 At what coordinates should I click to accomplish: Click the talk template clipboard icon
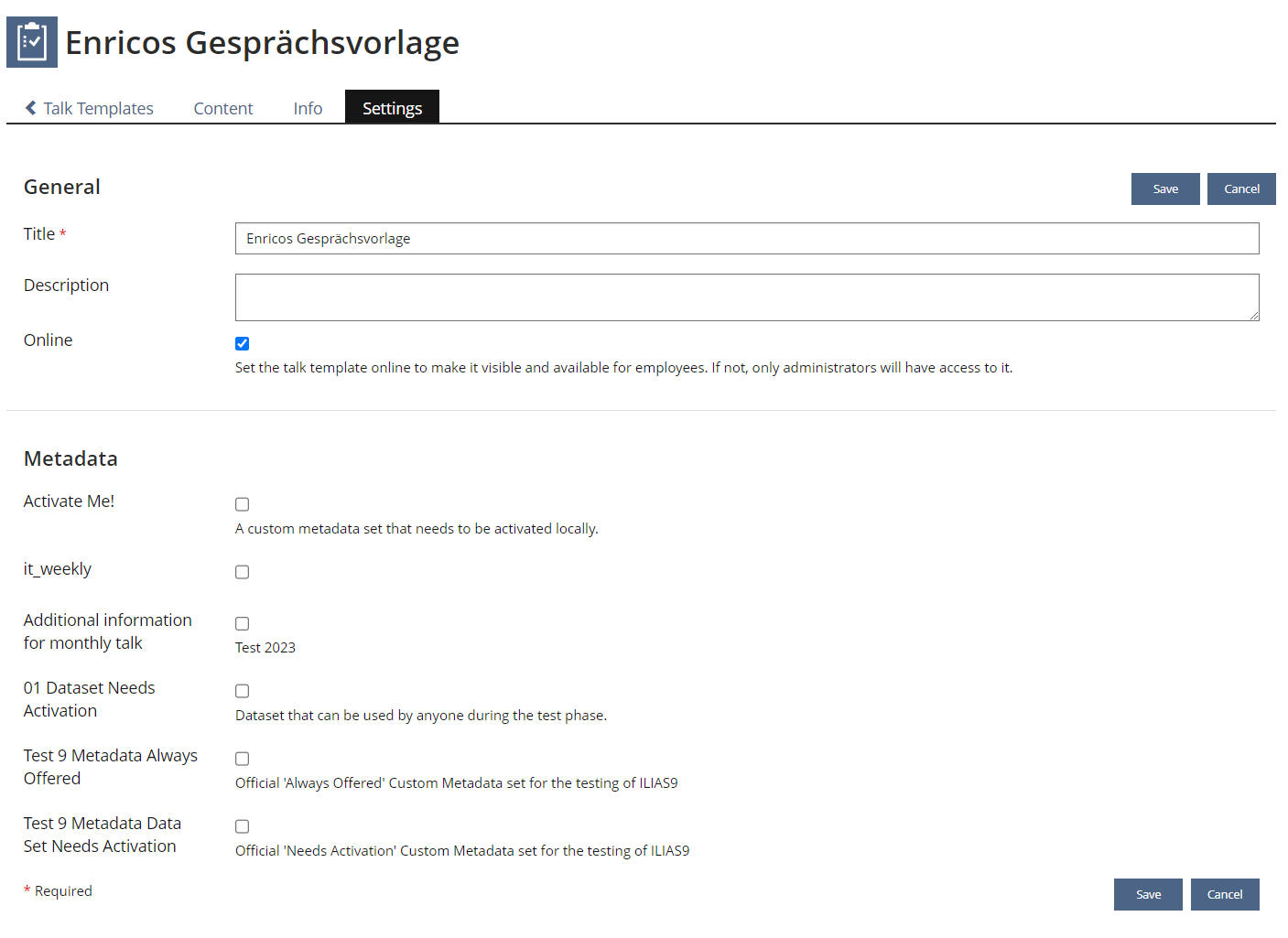pyautogui.click(x=32, y=42)
